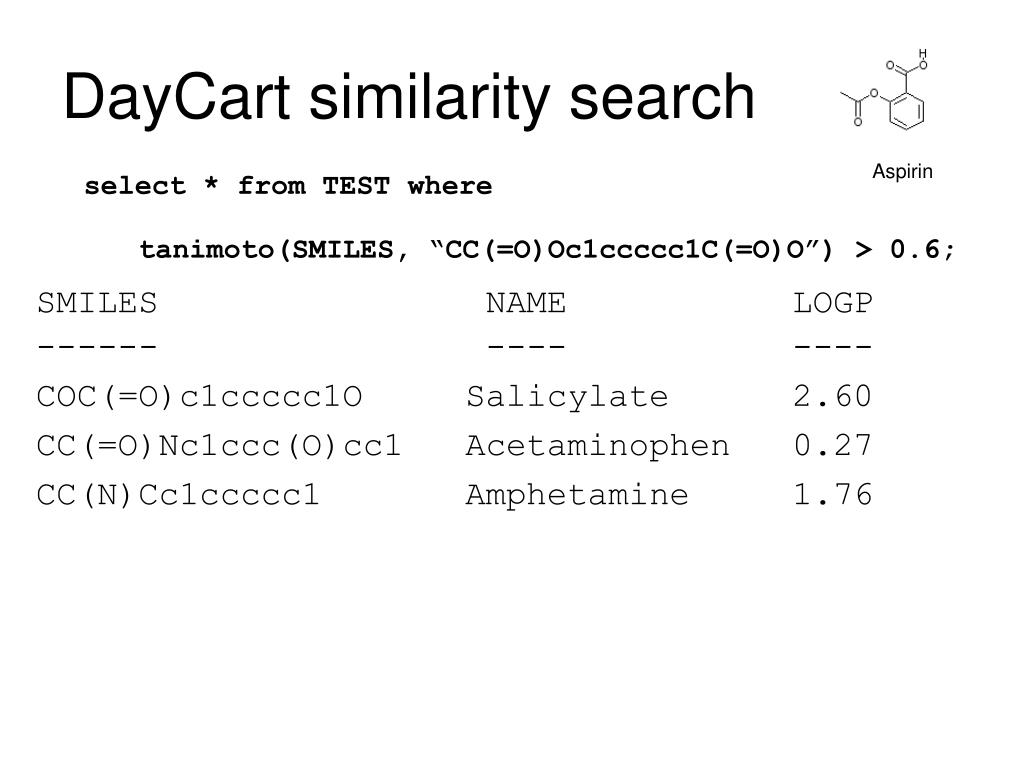Click the tanimoto function query line
The height and width of the screenshot is (768, 1024).
[x=547, y=249]
